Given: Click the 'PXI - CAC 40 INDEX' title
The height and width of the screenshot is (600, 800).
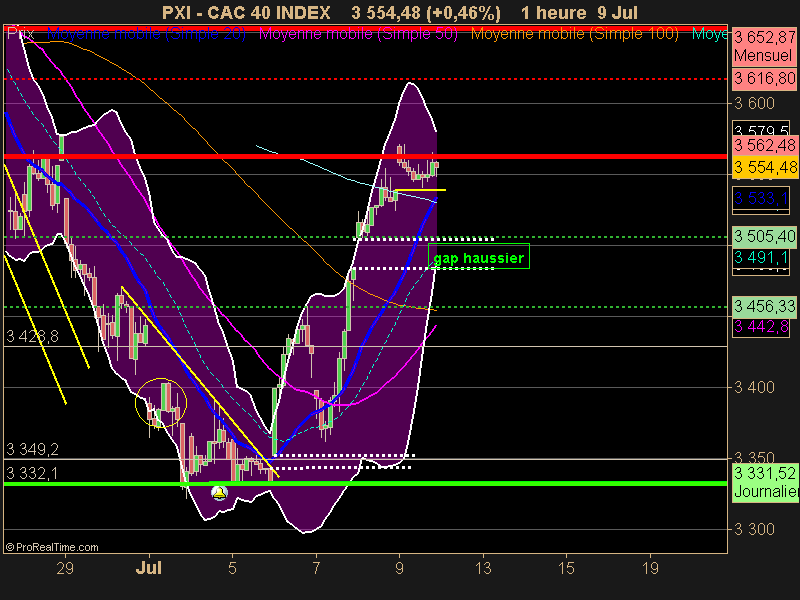Looking at the screenshot, I should point(246,12).
